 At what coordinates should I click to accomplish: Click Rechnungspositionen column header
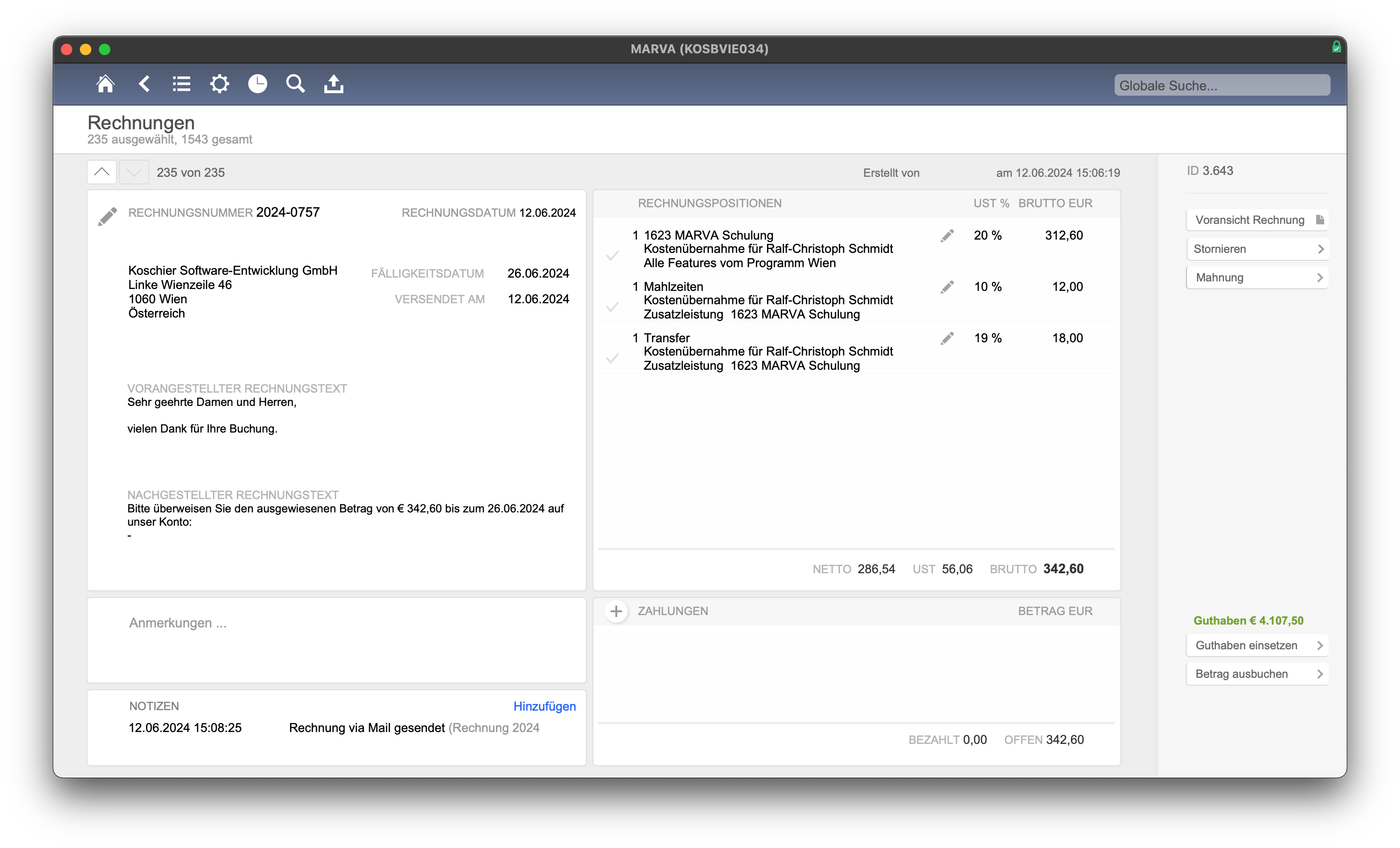709,203
